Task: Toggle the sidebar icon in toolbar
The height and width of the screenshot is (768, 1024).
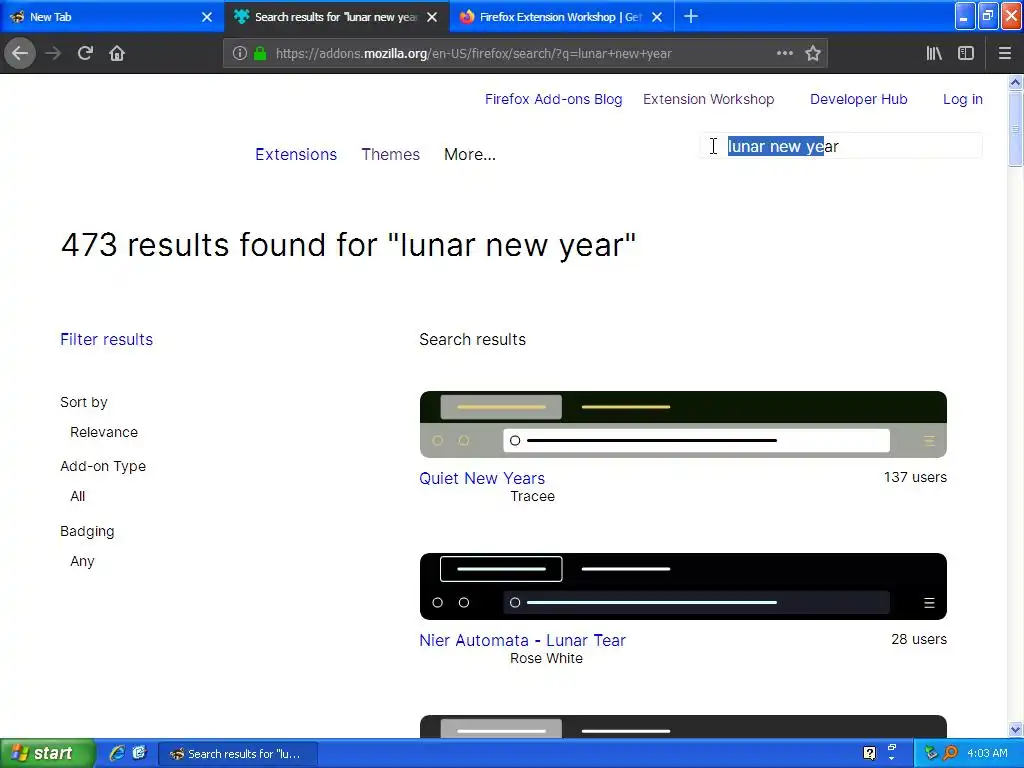Action: pyautogui.click(x=966, y=53)
